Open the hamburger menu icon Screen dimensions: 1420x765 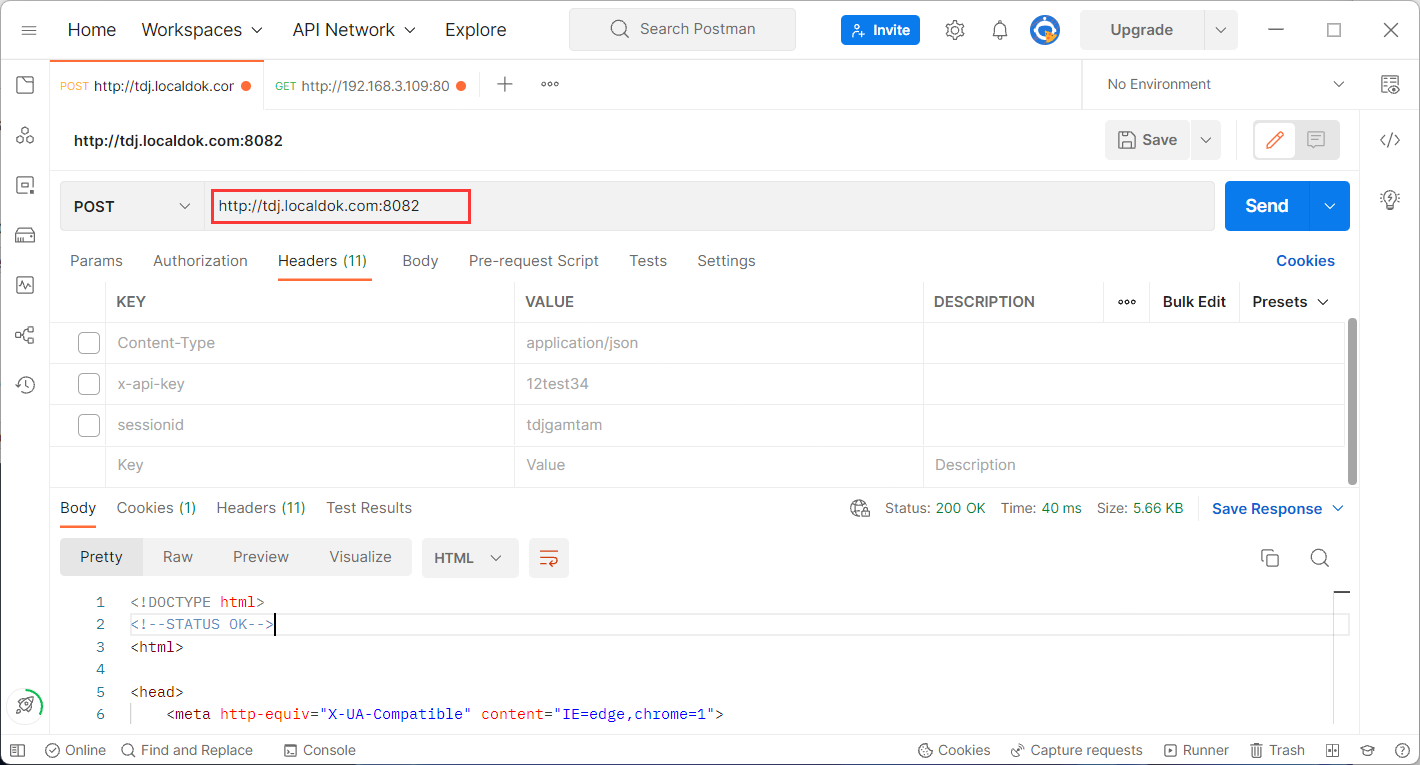[29, 30]
